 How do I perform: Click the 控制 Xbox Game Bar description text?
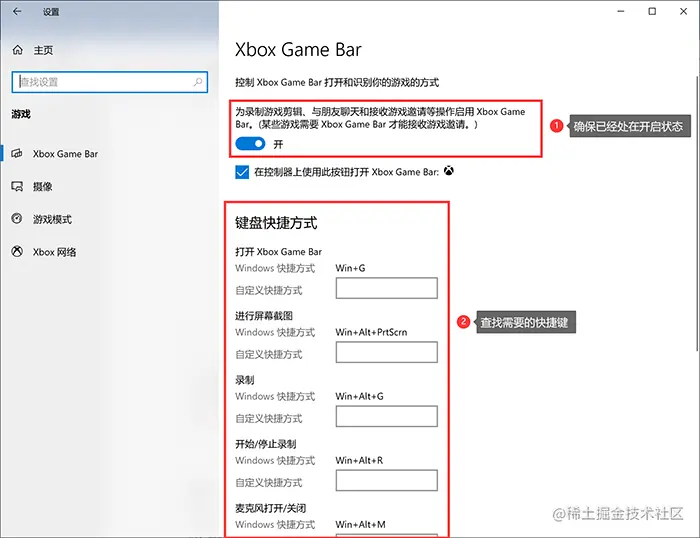(337, 82)
